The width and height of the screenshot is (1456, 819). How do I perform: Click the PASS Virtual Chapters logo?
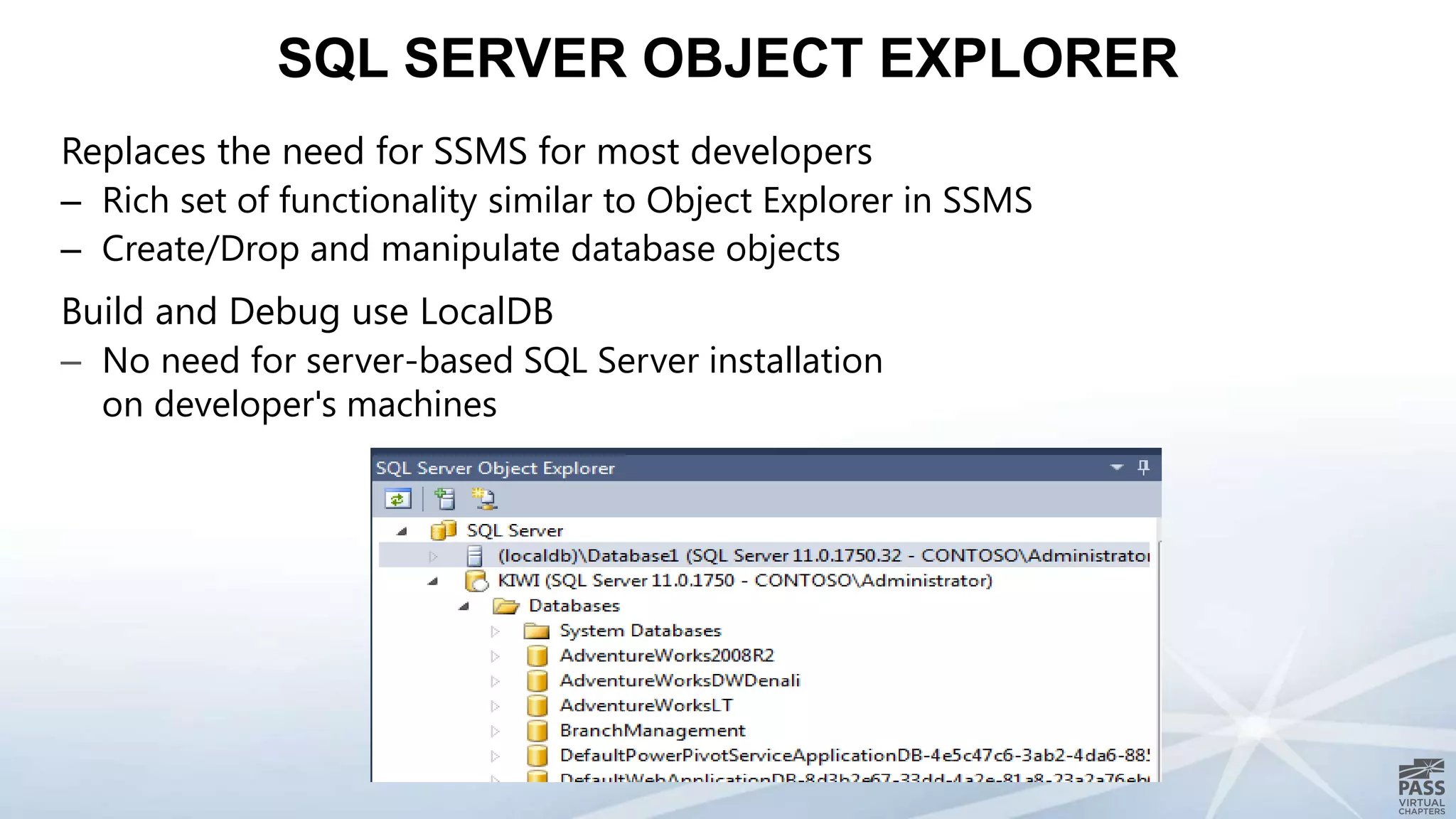1421,786
